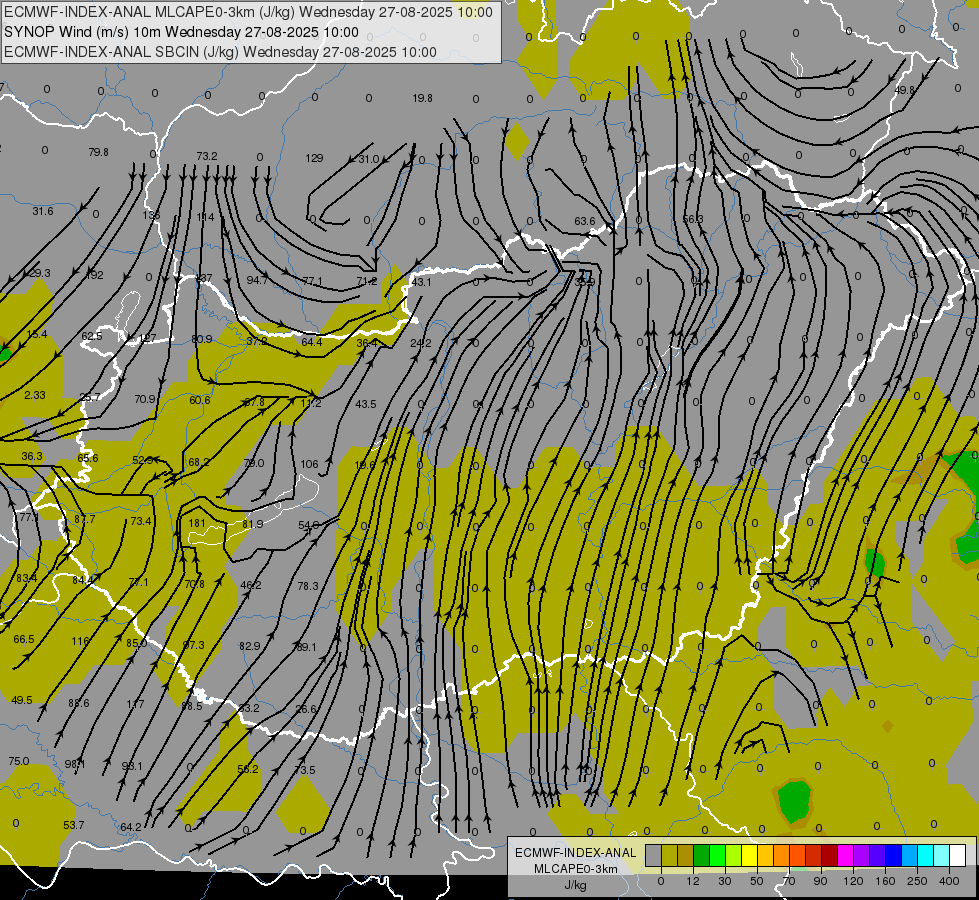Click the SBCIN title line

pos(220,52)
